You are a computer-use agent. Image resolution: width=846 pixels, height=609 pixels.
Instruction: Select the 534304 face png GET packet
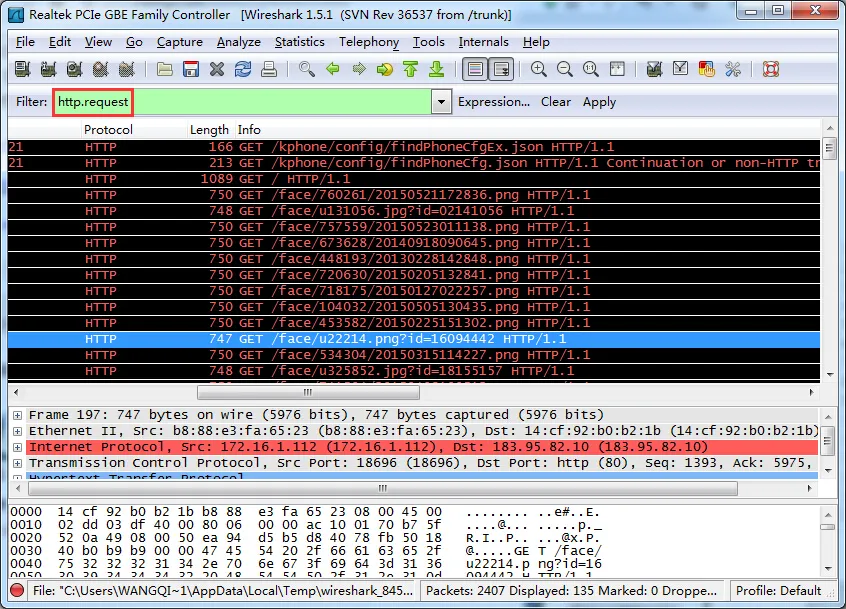[x=414, y=355]
